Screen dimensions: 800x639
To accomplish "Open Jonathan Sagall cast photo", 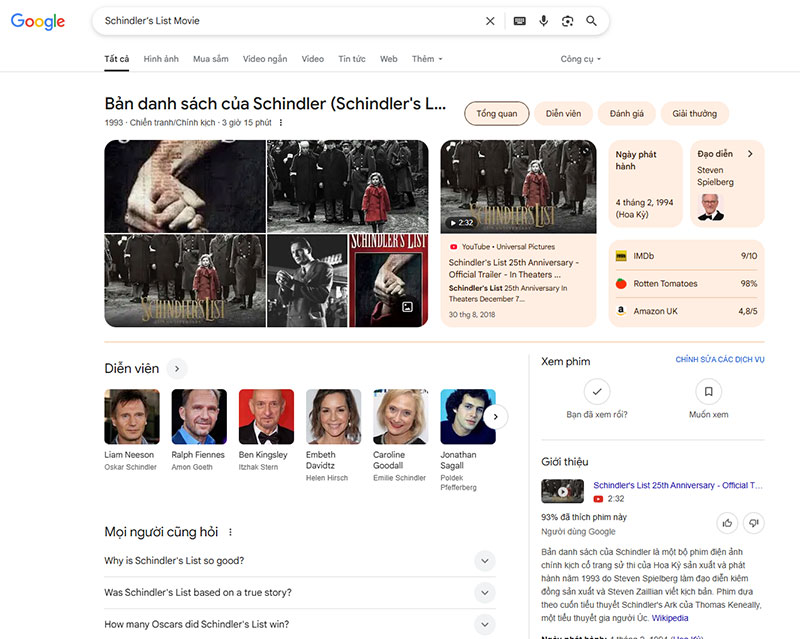I will click(x=468, y=416).
